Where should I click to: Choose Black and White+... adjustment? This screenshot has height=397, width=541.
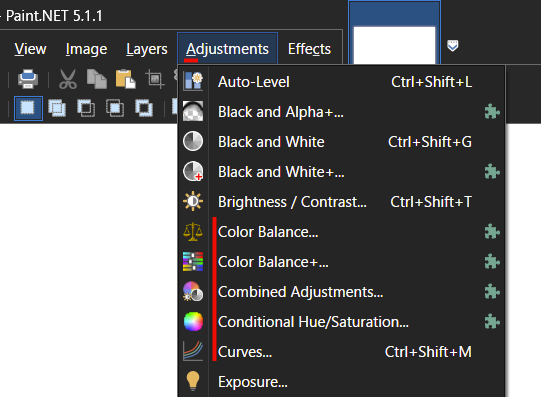(x=342, y=172)
